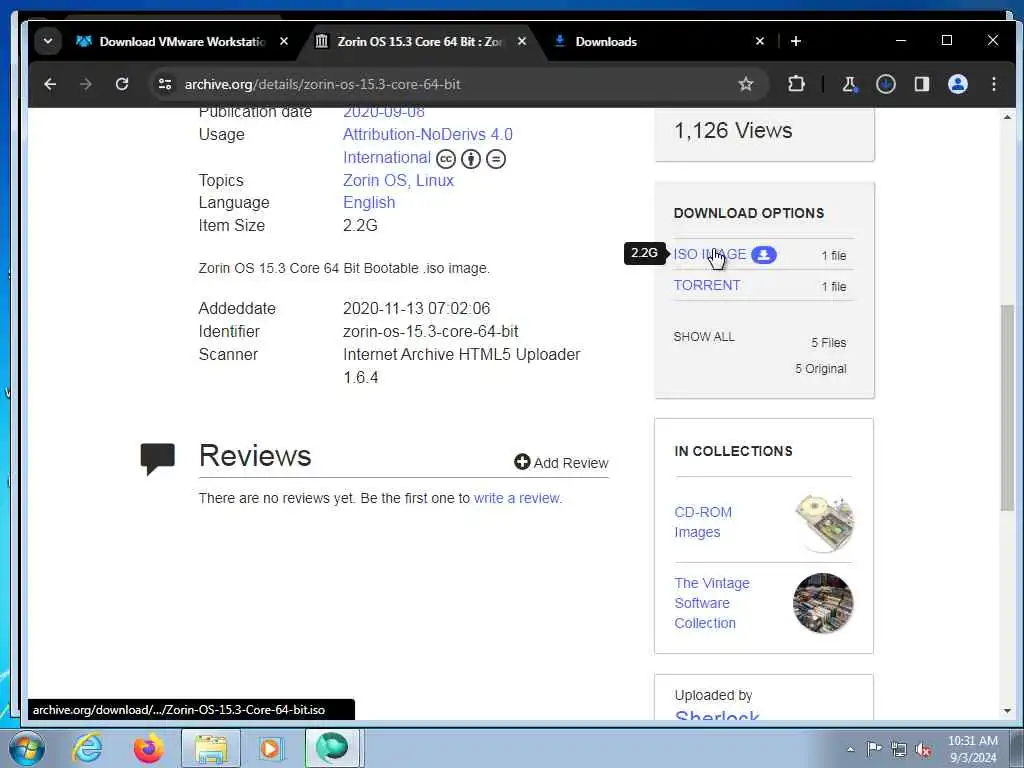Click the ISO download arrow badge
The image size is (1024, 768).
tap(763, 255)
